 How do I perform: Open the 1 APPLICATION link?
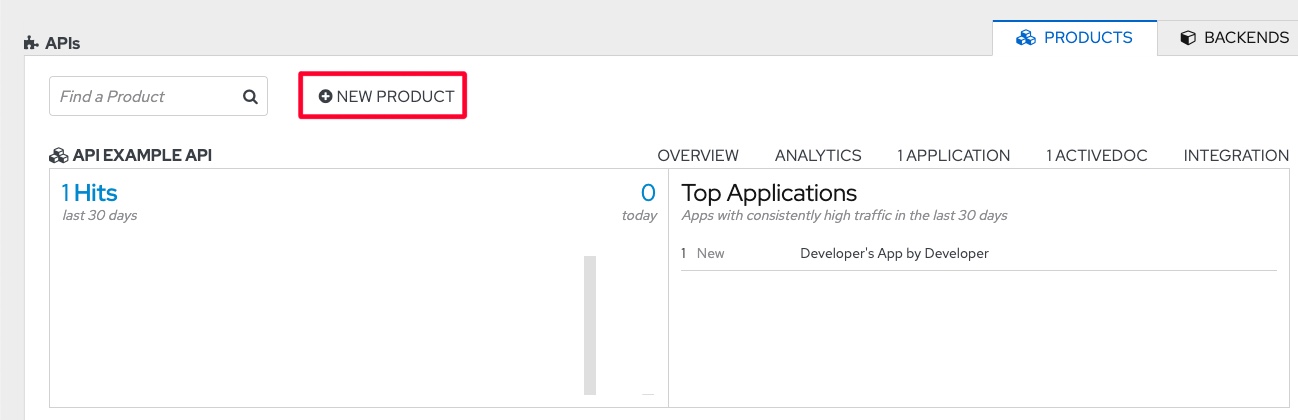coord(953,156)
